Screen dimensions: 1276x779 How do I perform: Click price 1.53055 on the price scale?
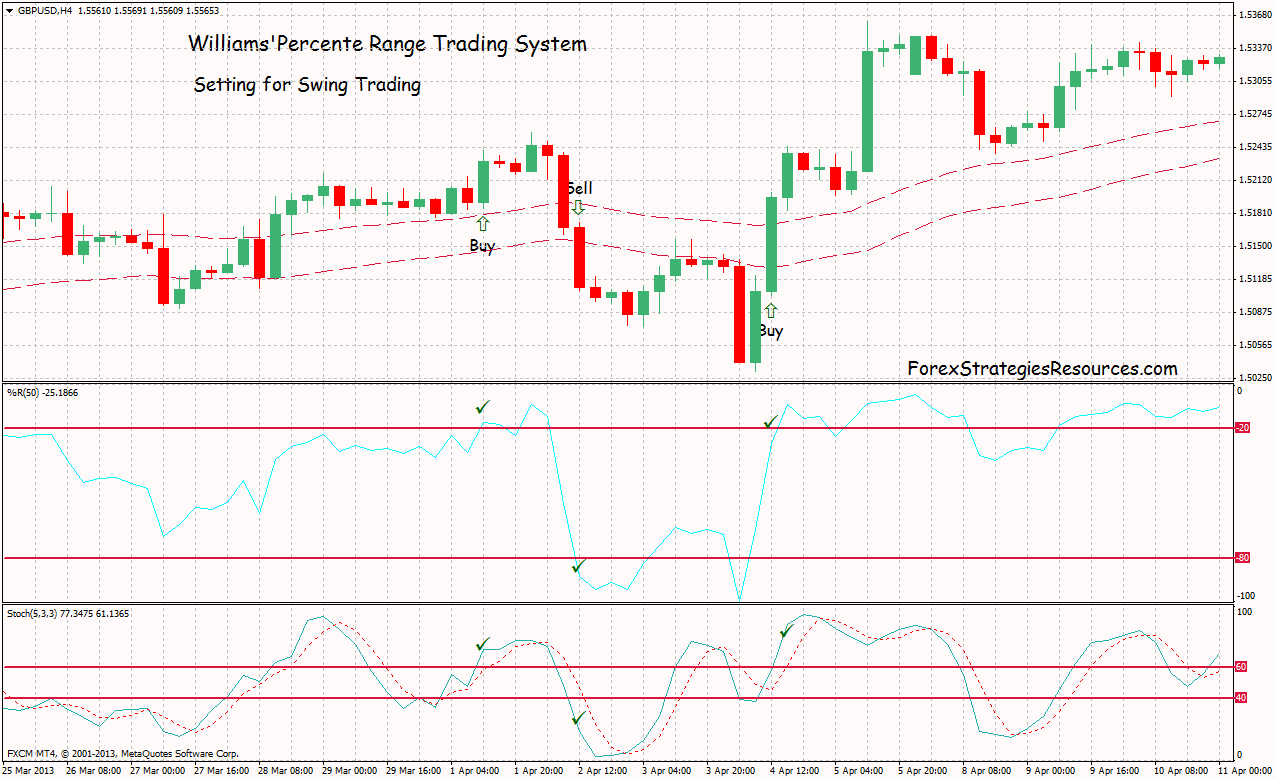point(1254,81)
